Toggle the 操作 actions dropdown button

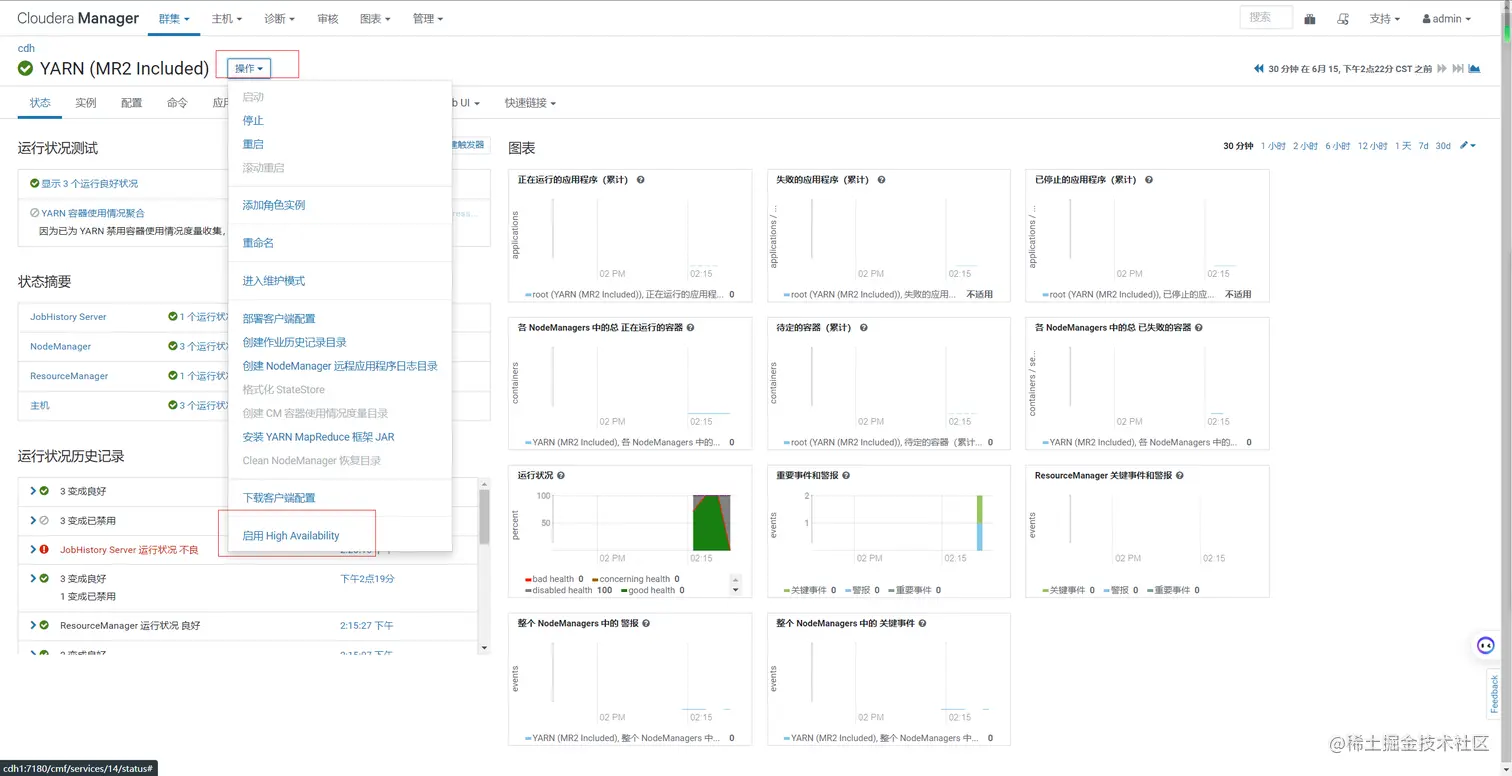[x=248, y=68]
